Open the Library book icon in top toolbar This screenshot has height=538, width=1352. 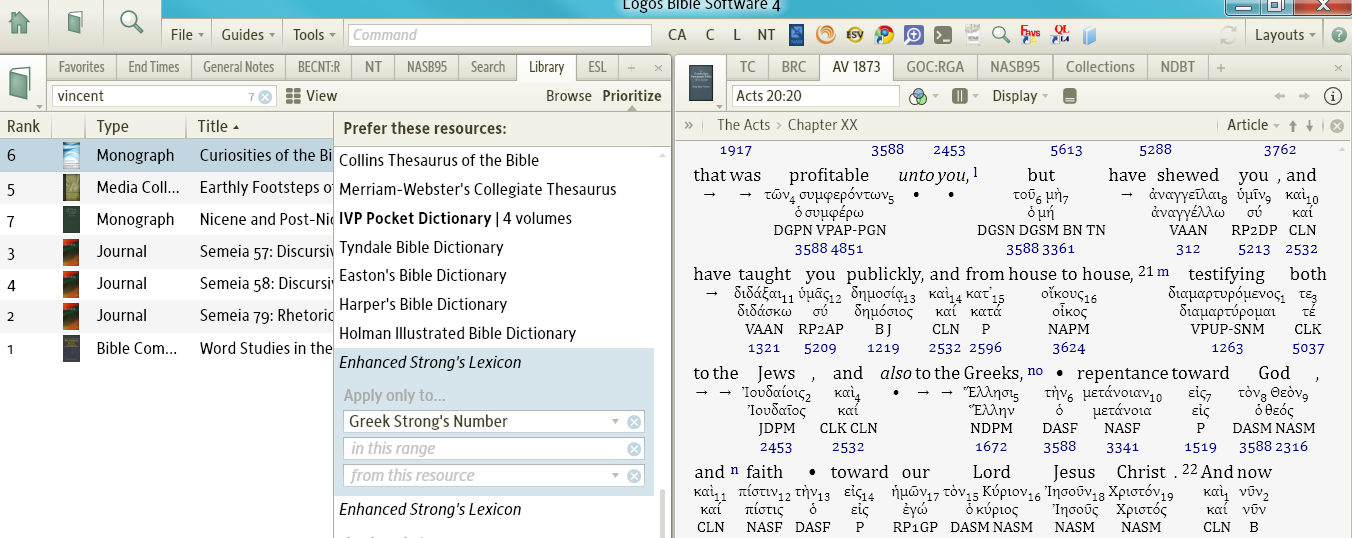pos(75,22)
